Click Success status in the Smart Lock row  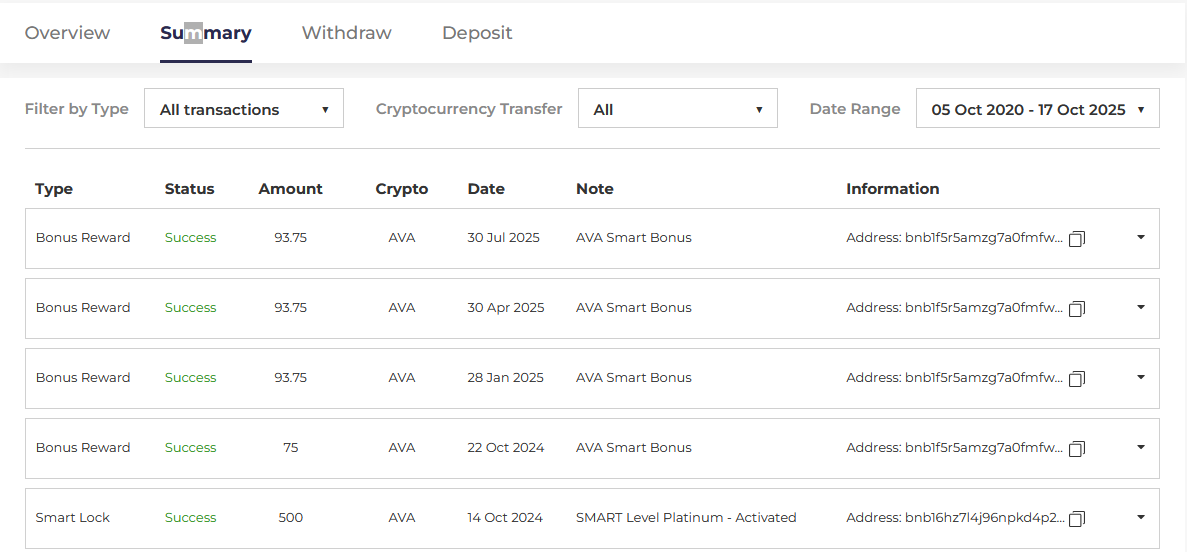coord(191,518)
